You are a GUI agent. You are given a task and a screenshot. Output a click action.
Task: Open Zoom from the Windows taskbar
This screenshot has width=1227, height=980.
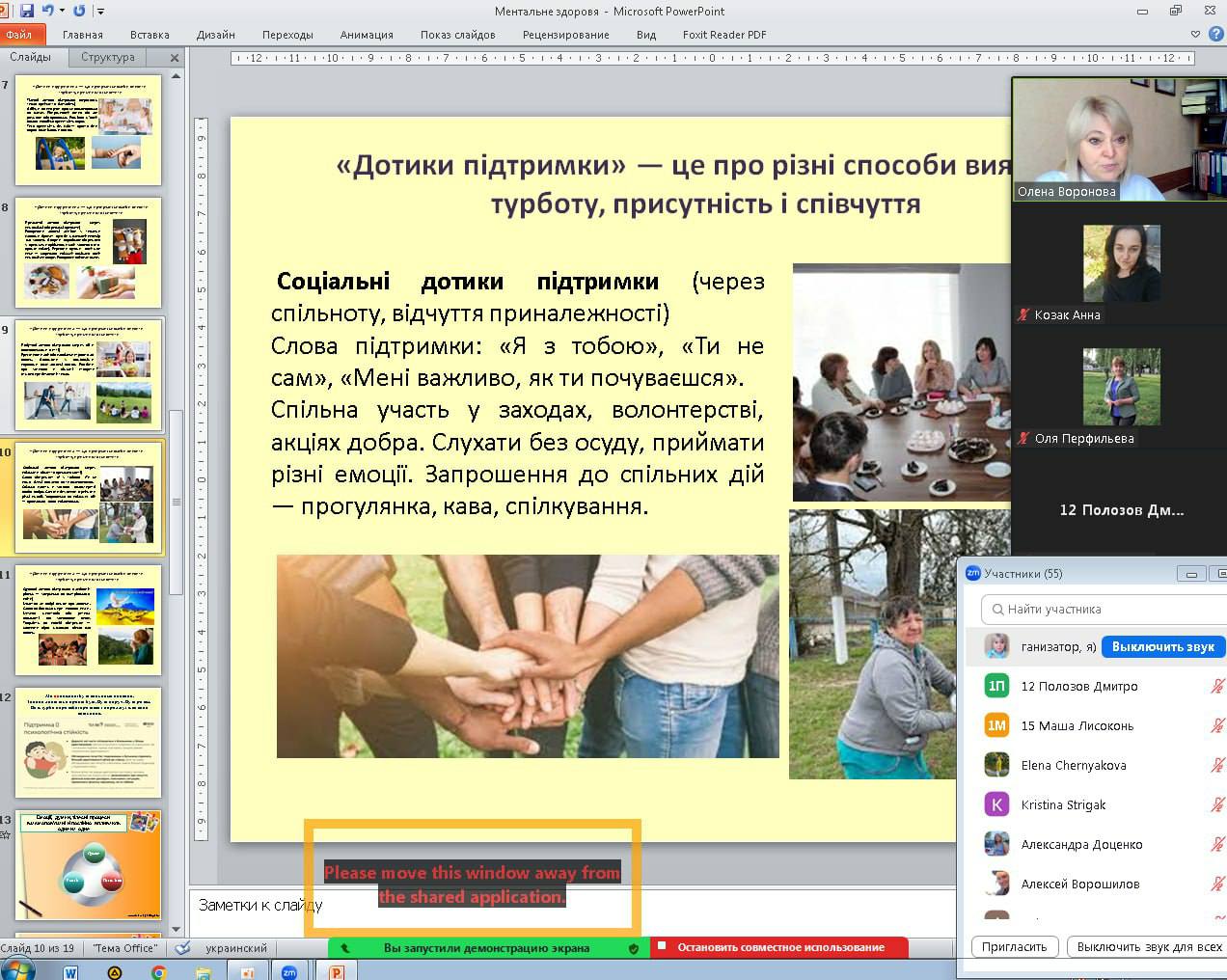coord(289,972)
